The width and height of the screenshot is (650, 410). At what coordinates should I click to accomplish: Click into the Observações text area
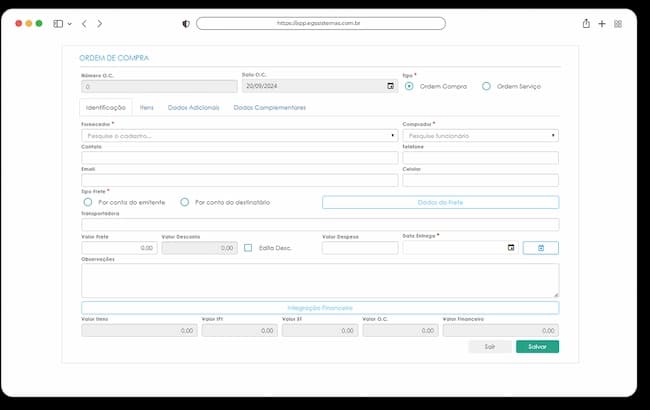pos(320,280)
